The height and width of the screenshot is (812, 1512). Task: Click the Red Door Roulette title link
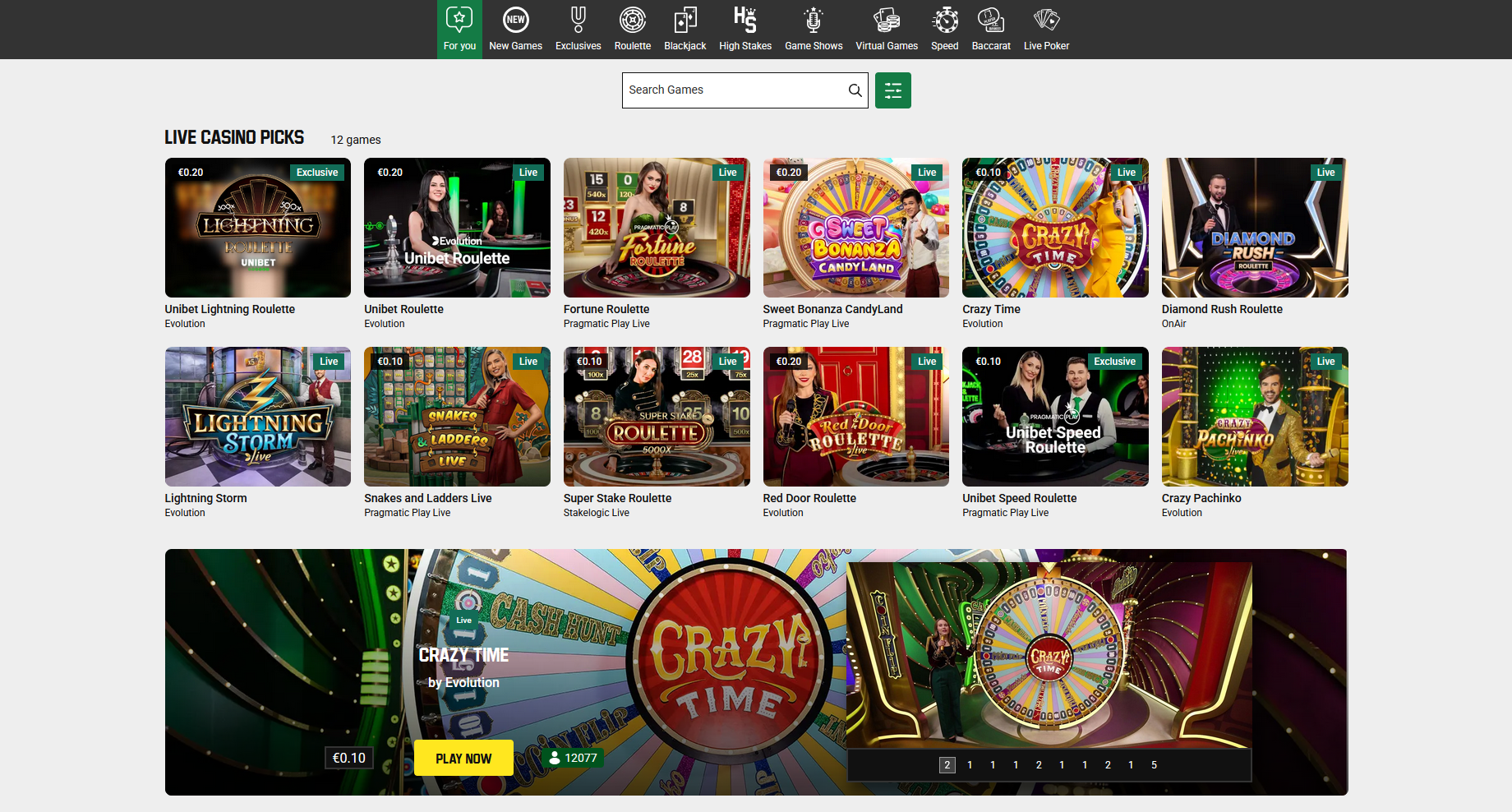coord(809,498)
